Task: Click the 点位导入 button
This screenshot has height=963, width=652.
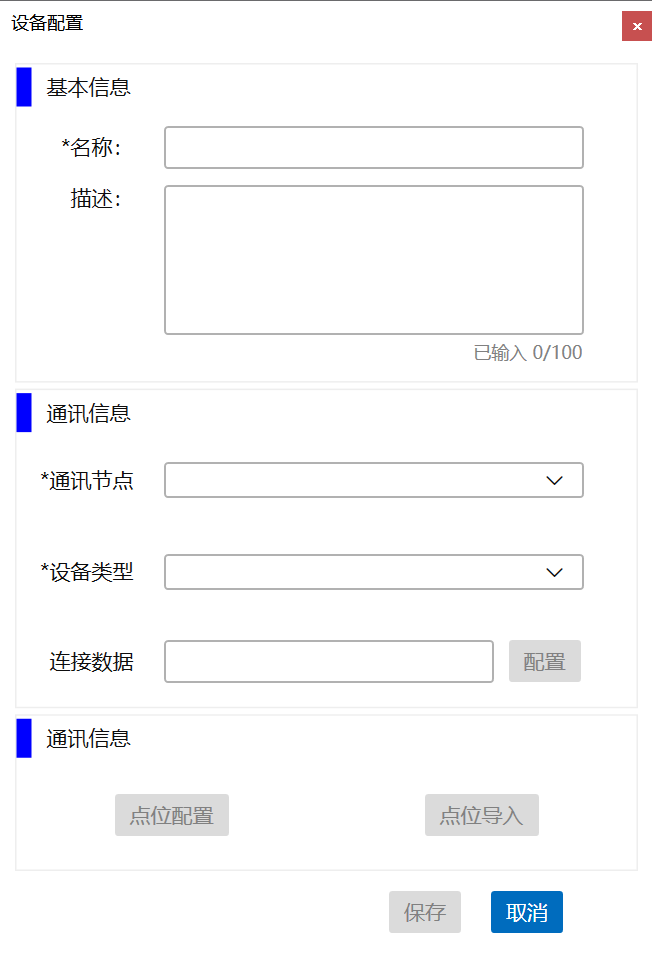Action: pyautogui.click(x=482, y=815)
